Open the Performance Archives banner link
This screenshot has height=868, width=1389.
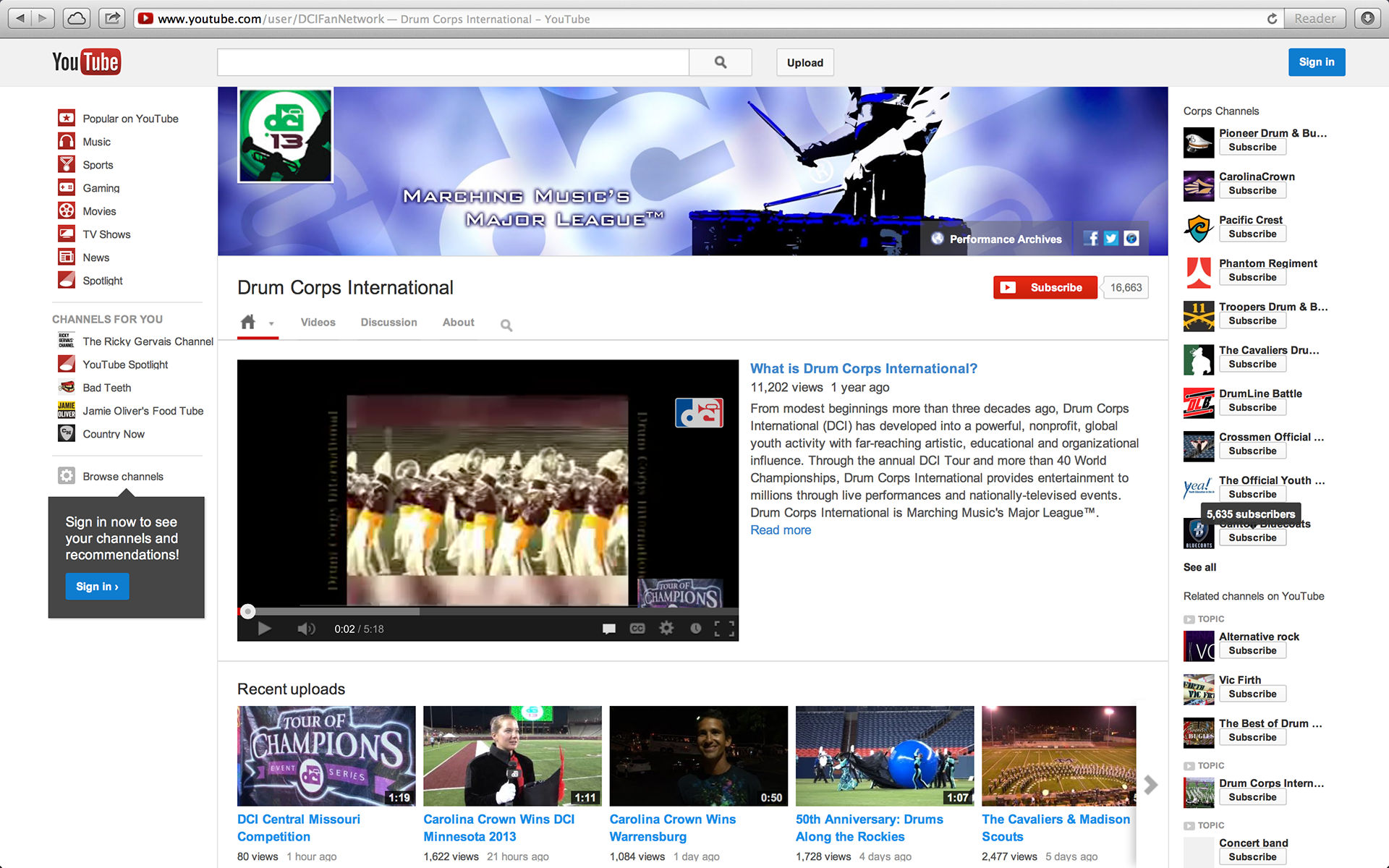pos(998,239)
